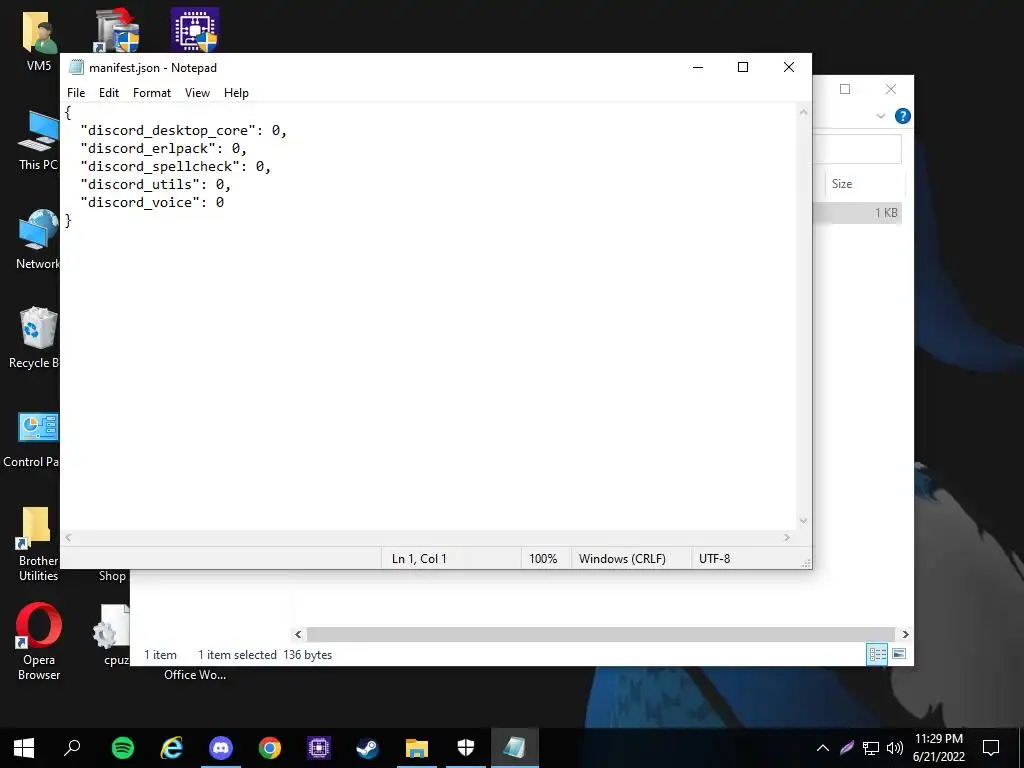Open the Edit menu in Notepad
1024x768 pixels.
pyautogui.click(x=108, y=93)
